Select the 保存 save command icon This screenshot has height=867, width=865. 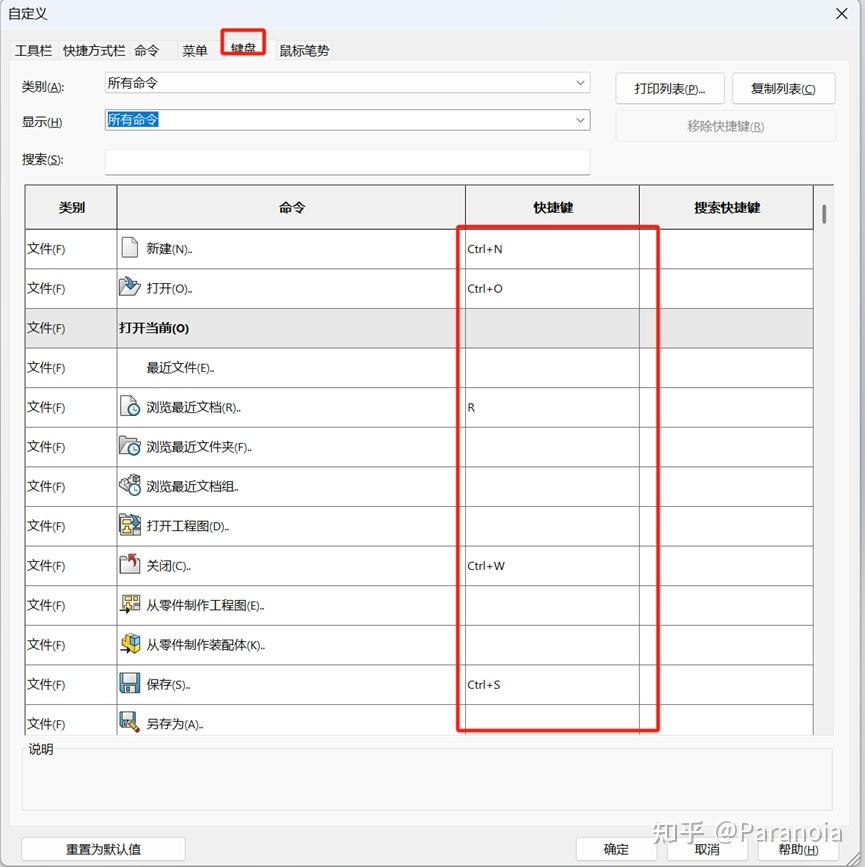coord(129,684)
